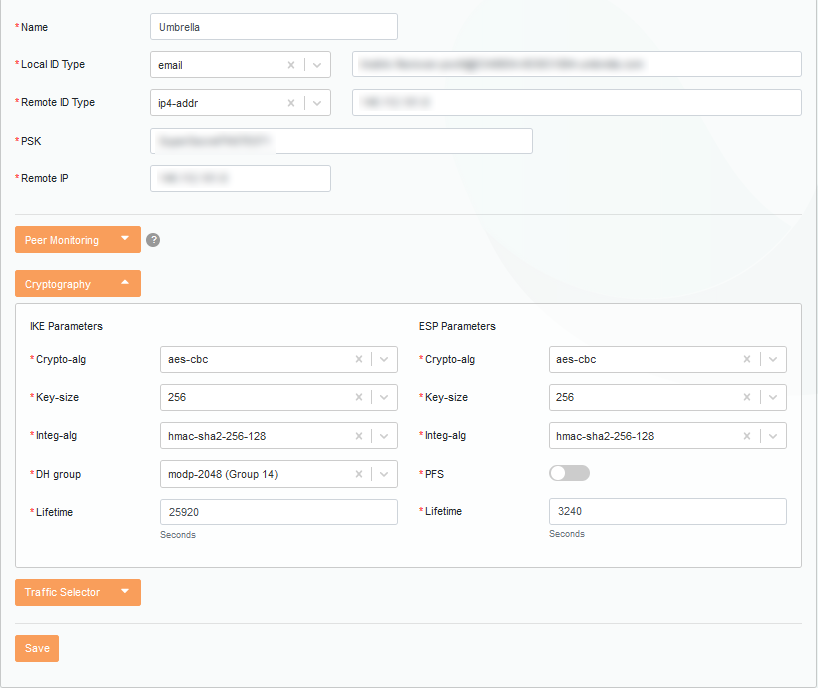The width and height of the screenshot is (818, 688).
Task: Focus the ESP Lifetime field showing 3240
Action: click(667, 512)
